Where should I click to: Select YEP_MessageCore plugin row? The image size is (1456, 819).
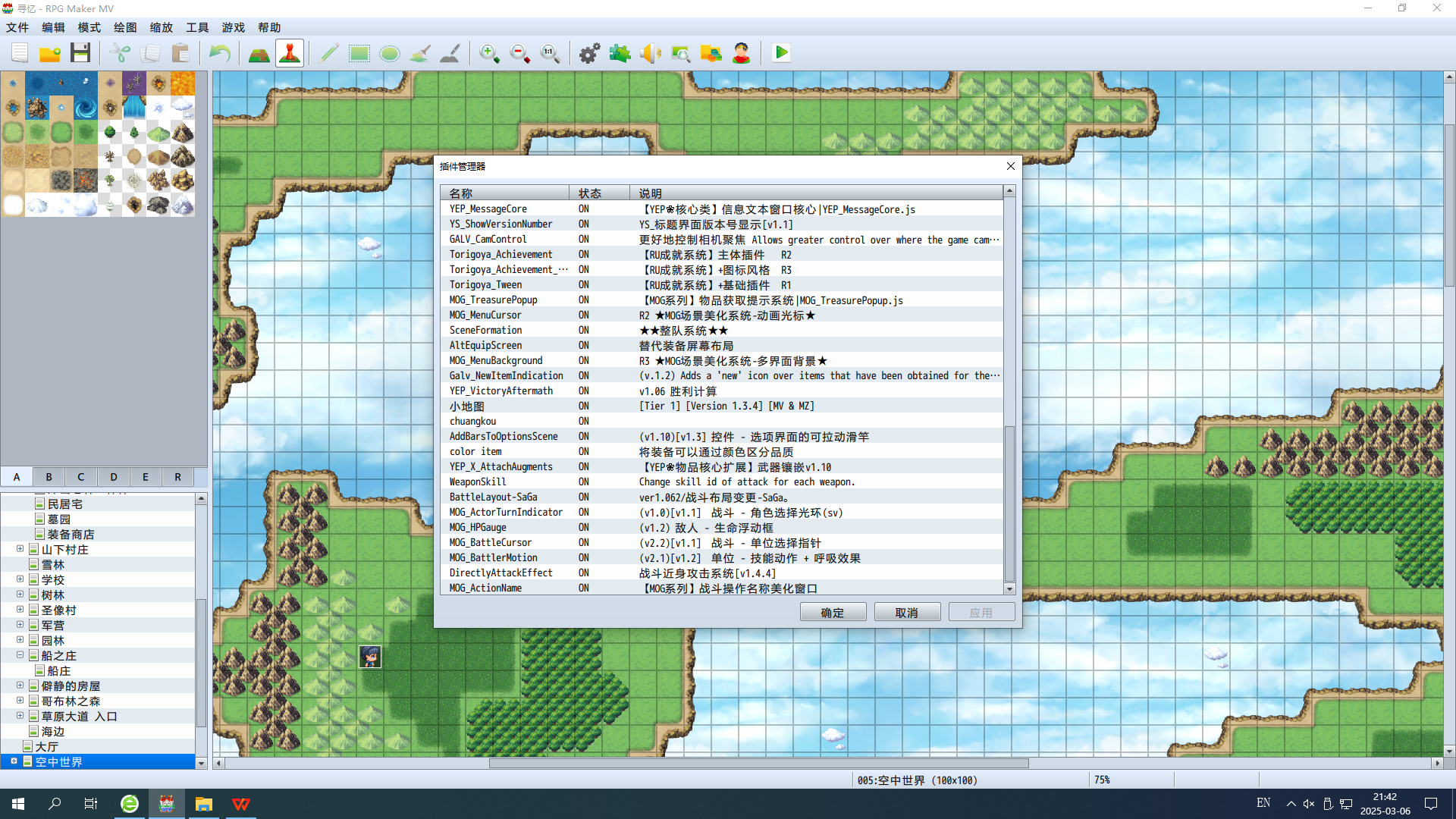[722, 209]
